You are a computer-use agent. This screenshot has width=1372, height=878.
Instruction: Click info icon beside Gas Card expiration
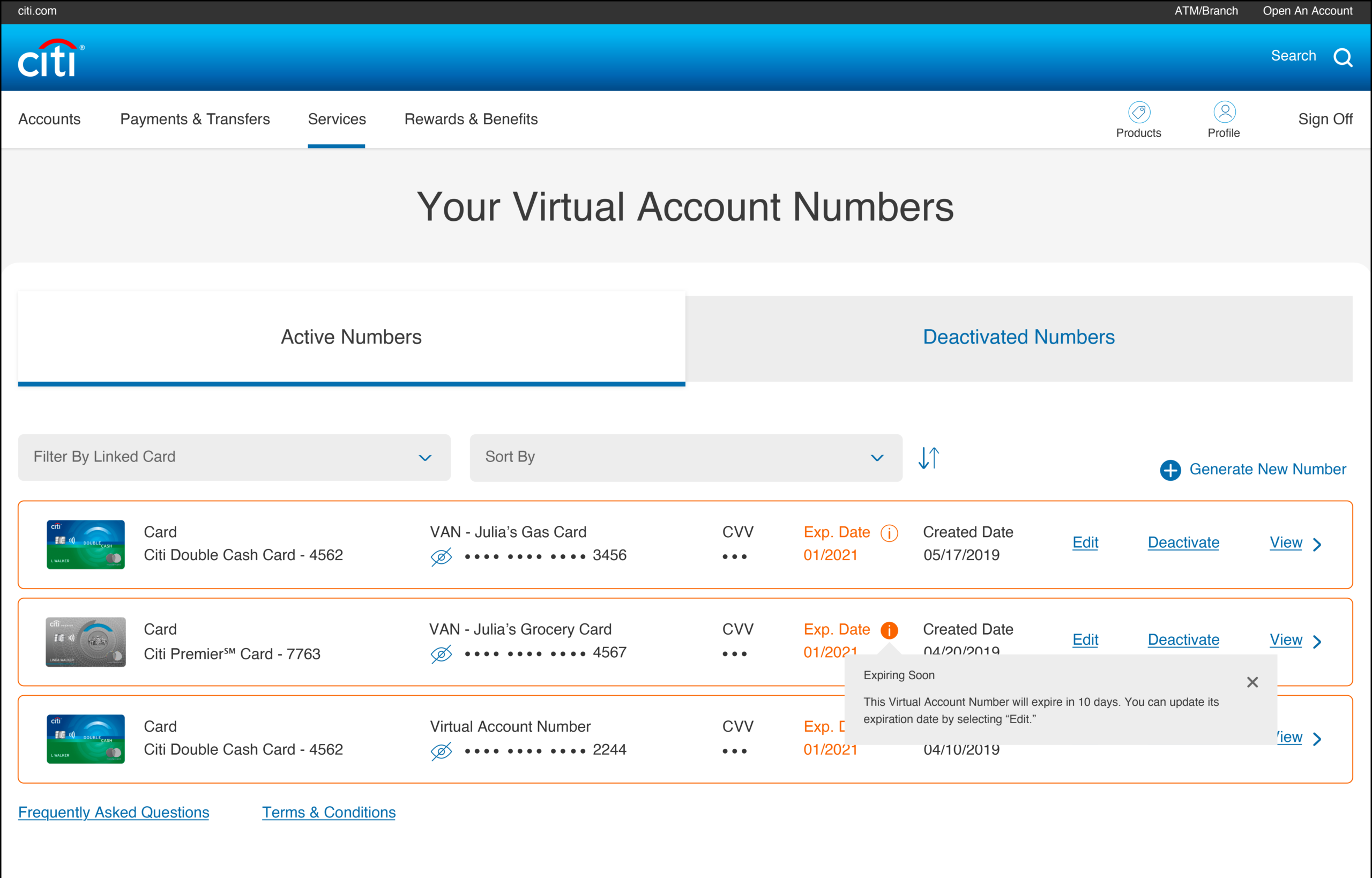coord(889,533)
